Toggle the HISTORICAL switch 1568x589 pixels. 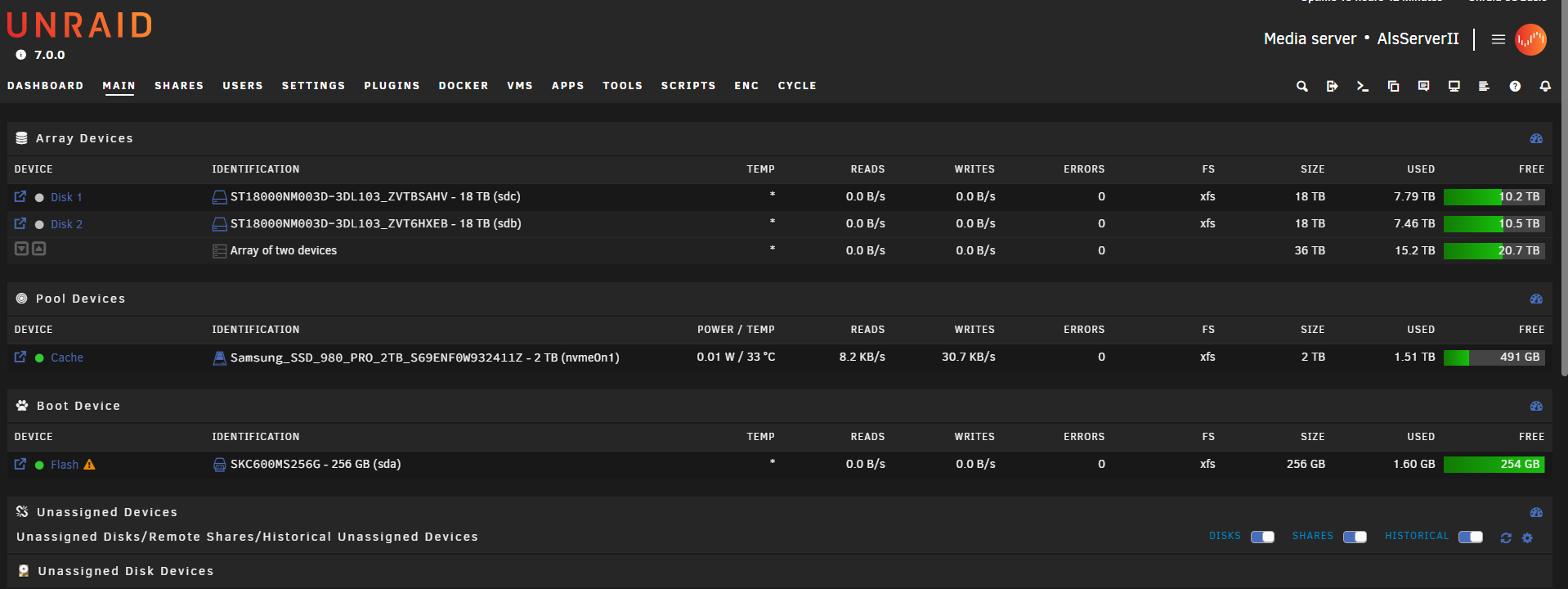1471,537
